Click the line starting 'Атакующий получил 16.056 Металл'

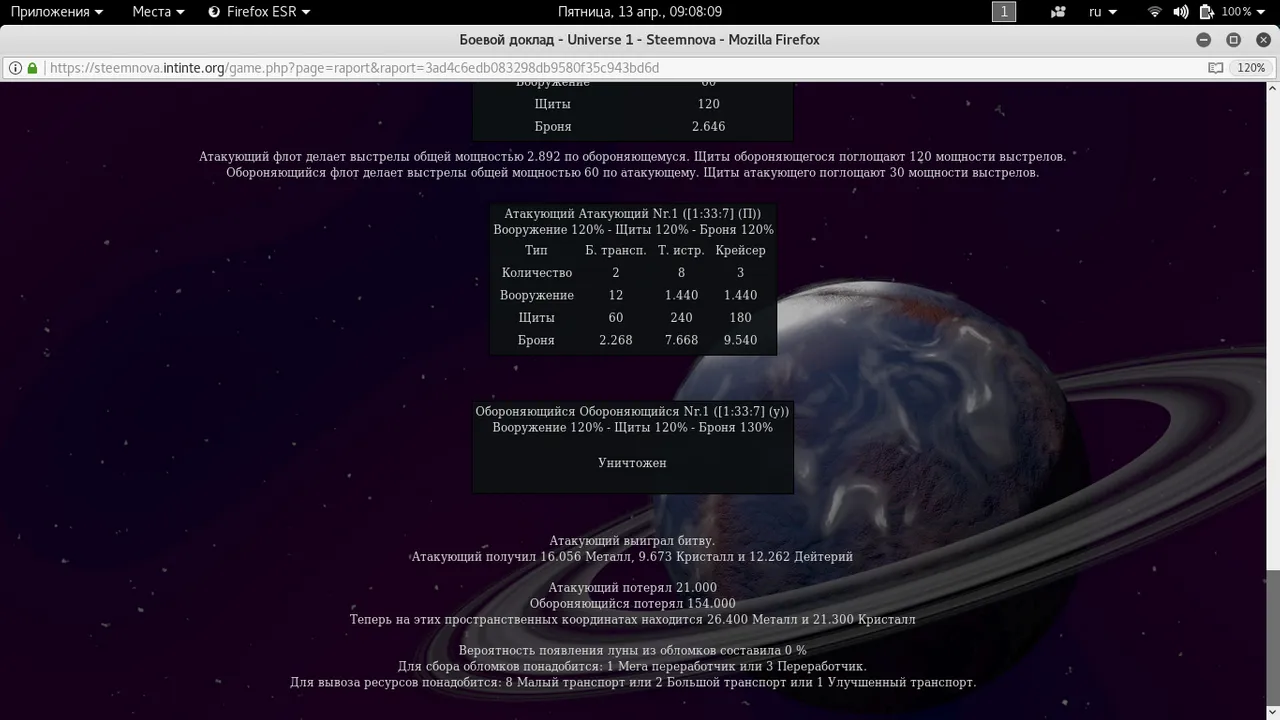pyautogui.click(x=632, y=557)
